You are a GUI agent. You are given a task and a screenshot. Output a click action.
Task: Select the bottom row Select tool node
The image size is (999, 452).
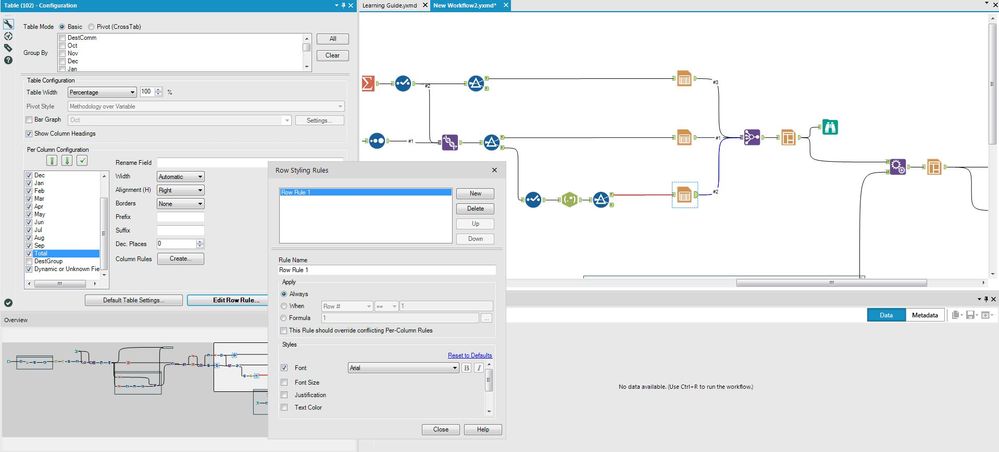tap(533, 200)
